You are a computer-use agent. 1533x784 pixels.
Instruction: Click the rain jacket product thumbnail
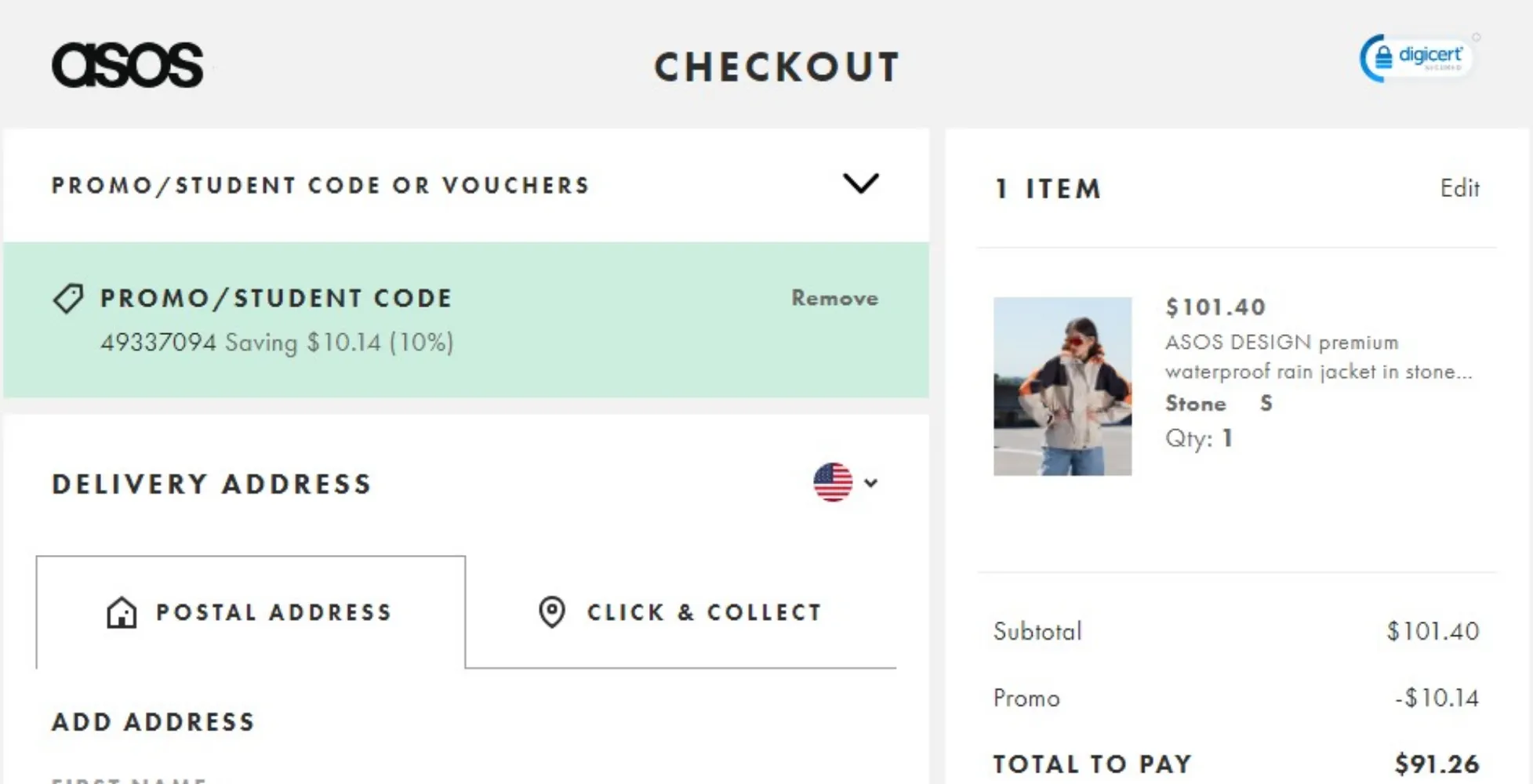pos(1063,386)
